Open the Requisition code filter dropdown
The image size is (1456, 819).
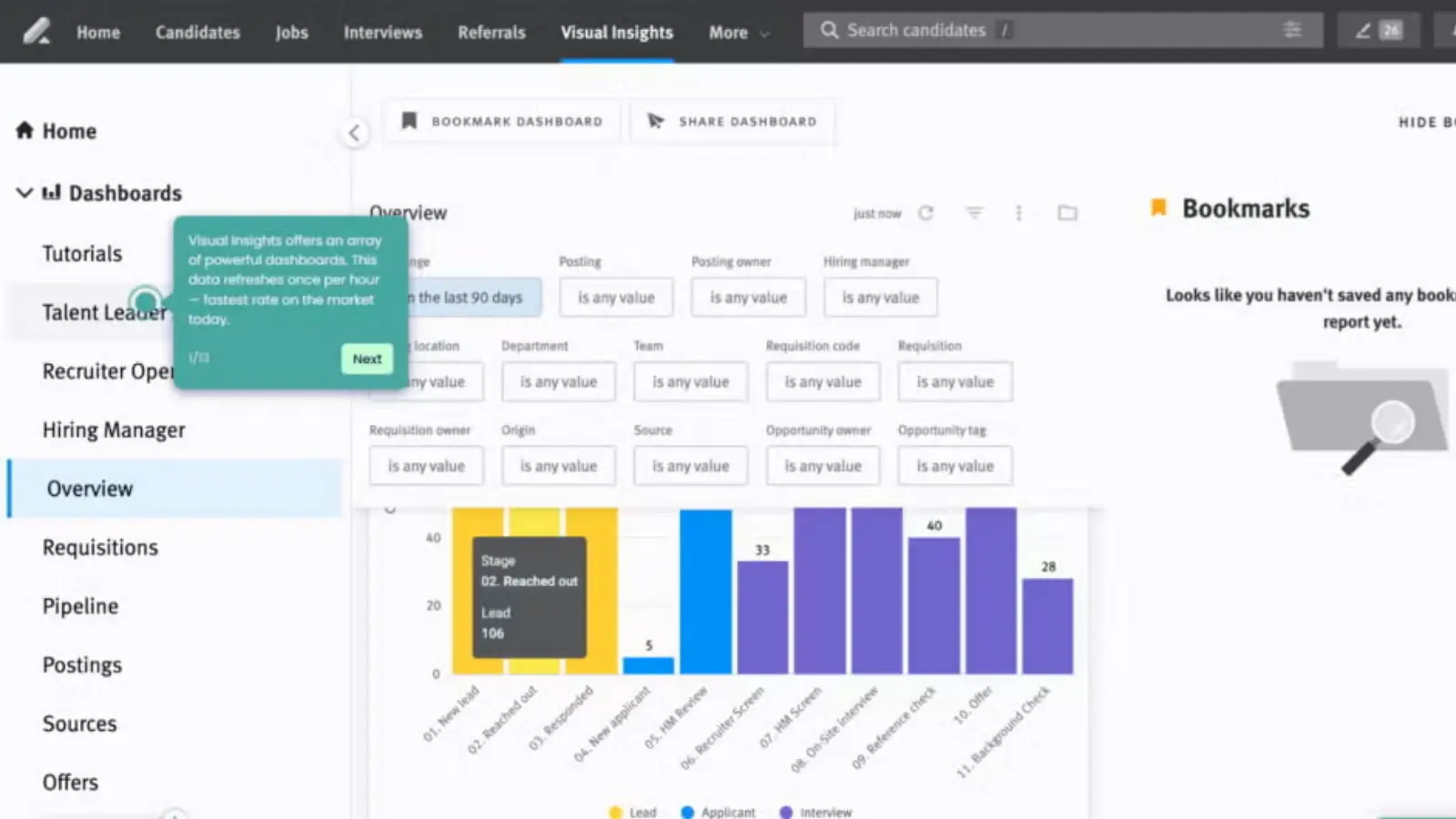point(823,382)
